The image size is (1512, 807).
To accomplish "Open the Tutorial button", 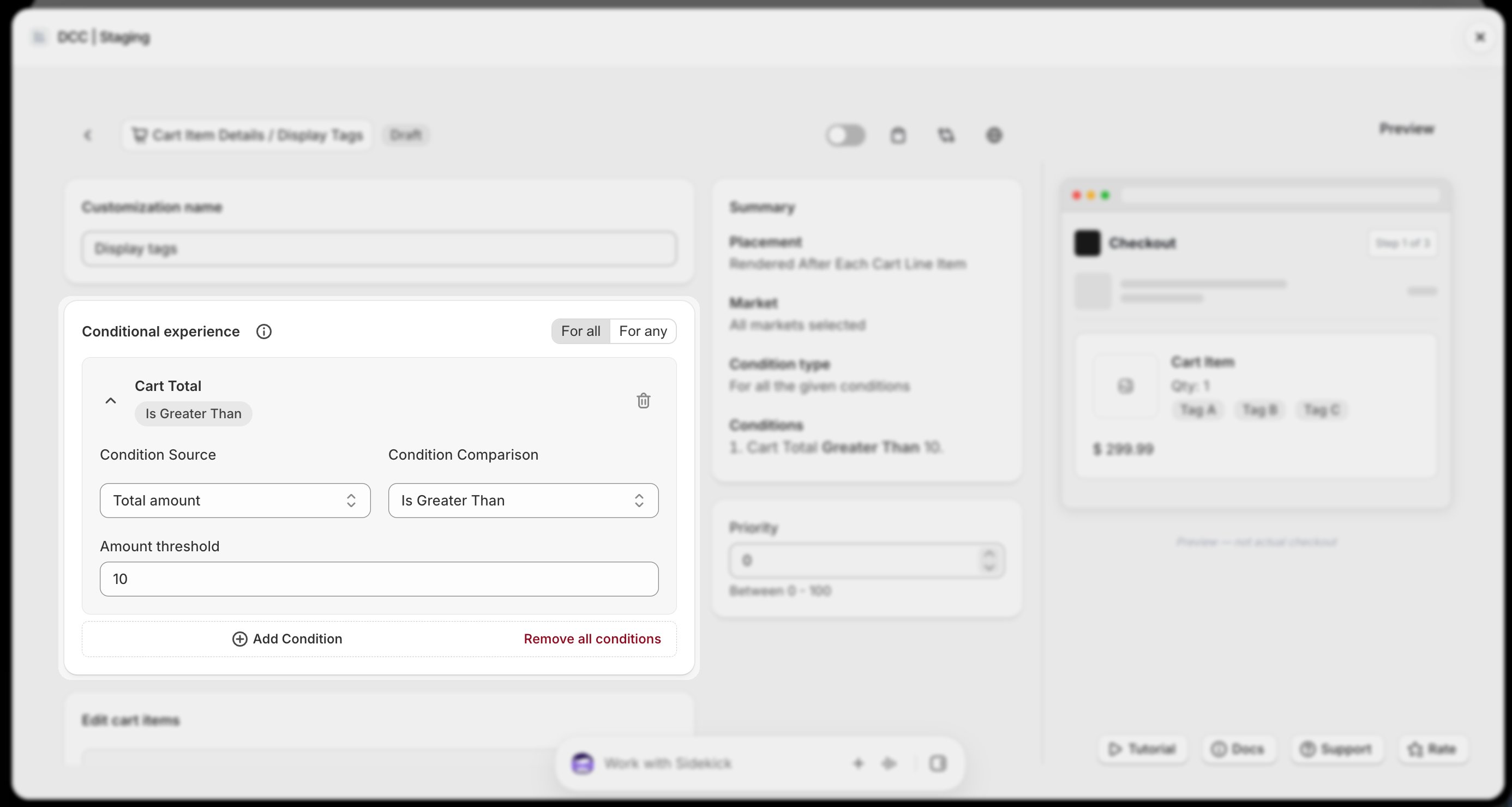I will 1142,749.
